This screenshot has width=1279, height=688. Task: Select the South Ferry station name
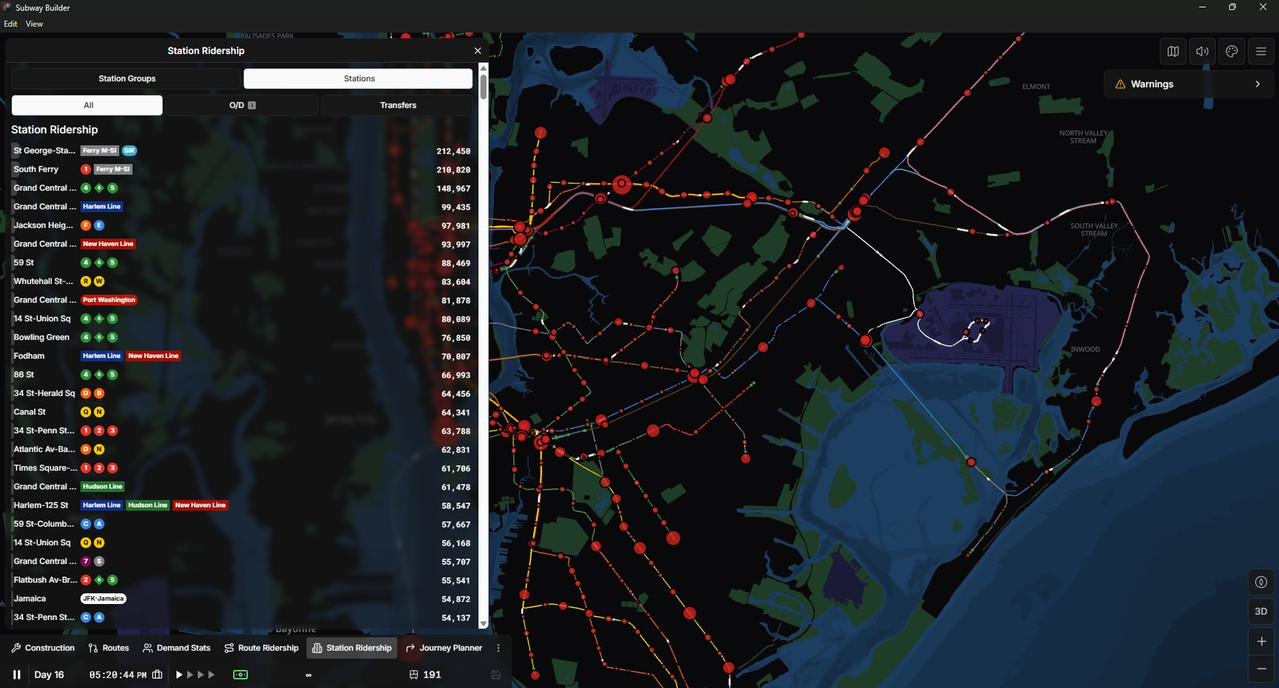[x=36, y=169]
